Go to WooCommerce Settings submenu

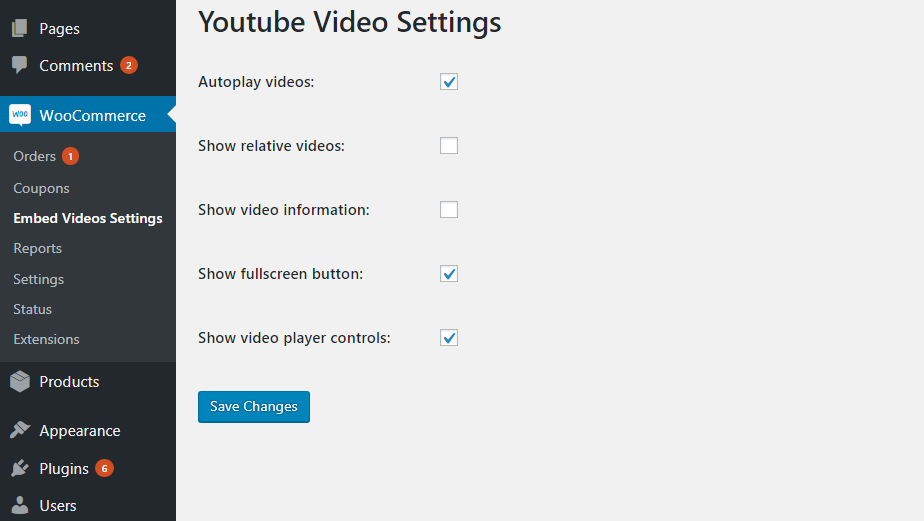39,279
